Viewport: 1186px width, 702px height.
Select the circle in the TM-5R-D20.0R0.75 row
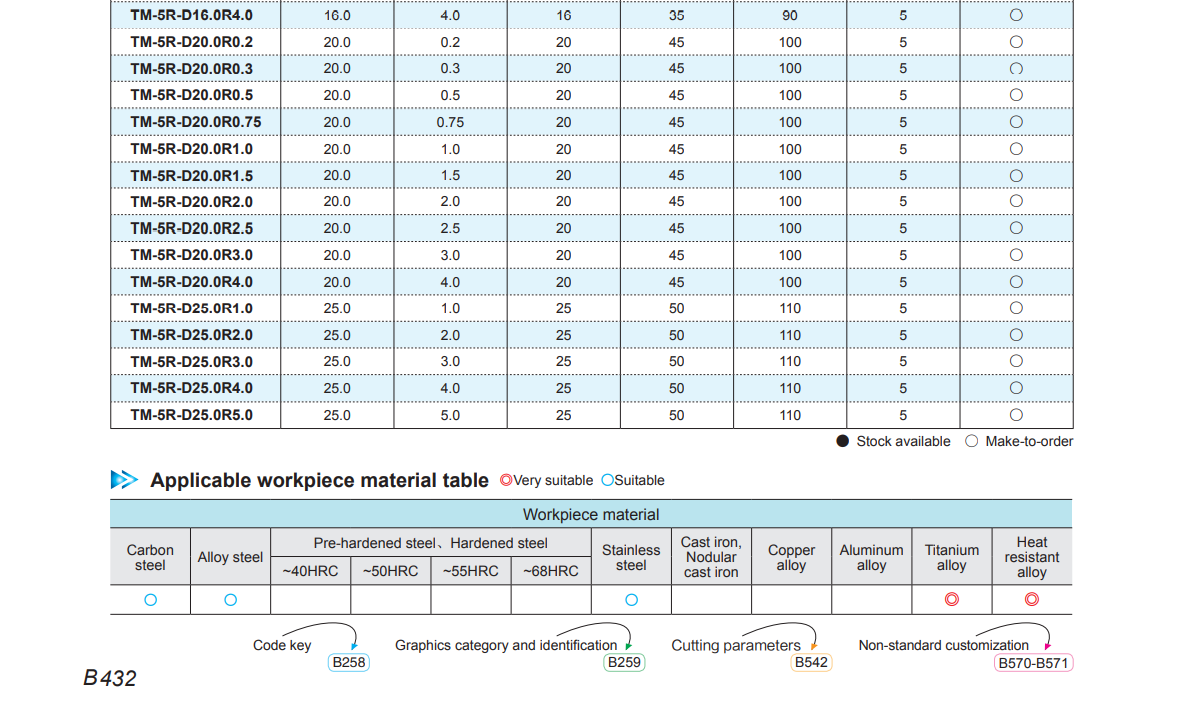click(1016, 122)
